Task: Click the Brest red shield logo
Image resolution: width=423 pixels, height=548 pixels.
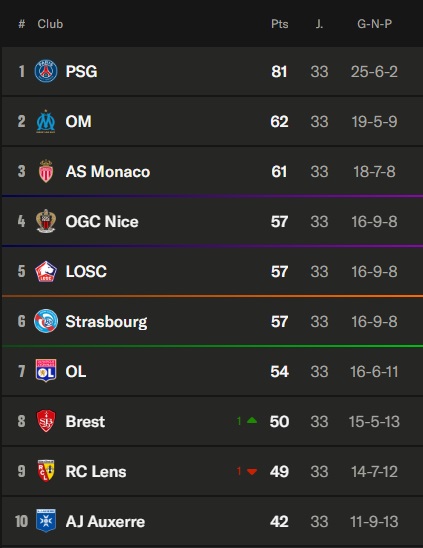Action: [x=46, y=421]
